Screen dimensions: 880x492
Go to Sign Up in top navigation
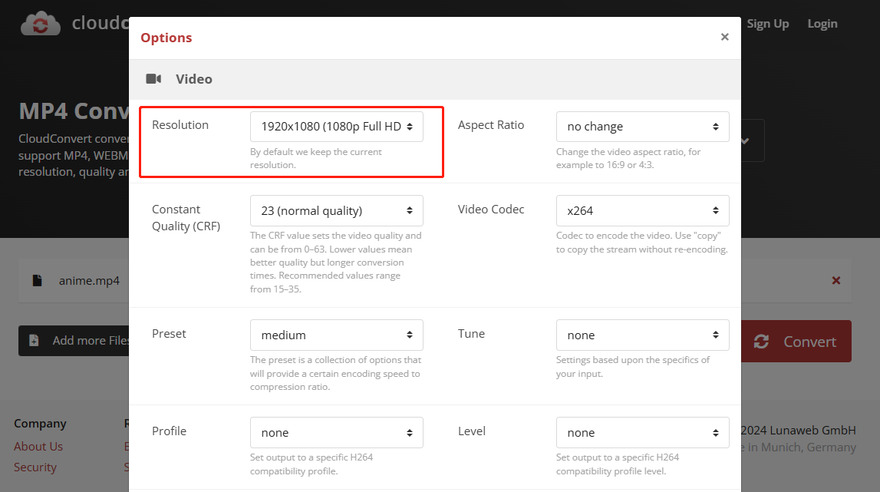[767, 23]
